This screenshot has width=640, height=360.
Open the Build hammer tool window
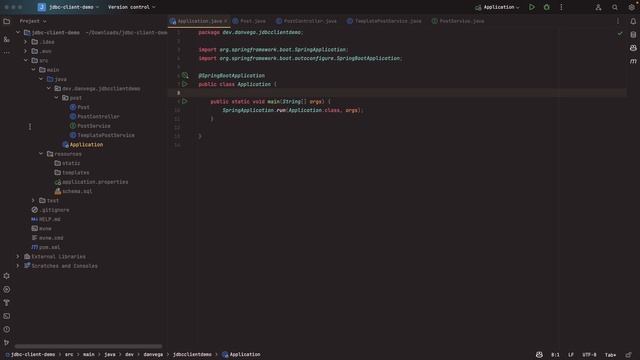click(7, 302)
